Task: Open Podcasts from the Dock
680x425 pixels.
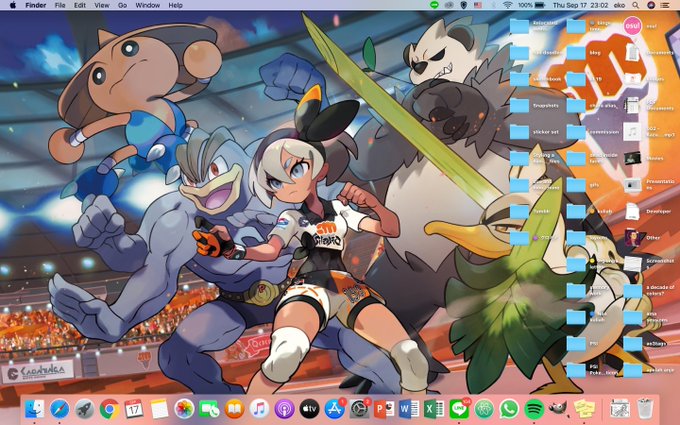Action: pos(284,409)
